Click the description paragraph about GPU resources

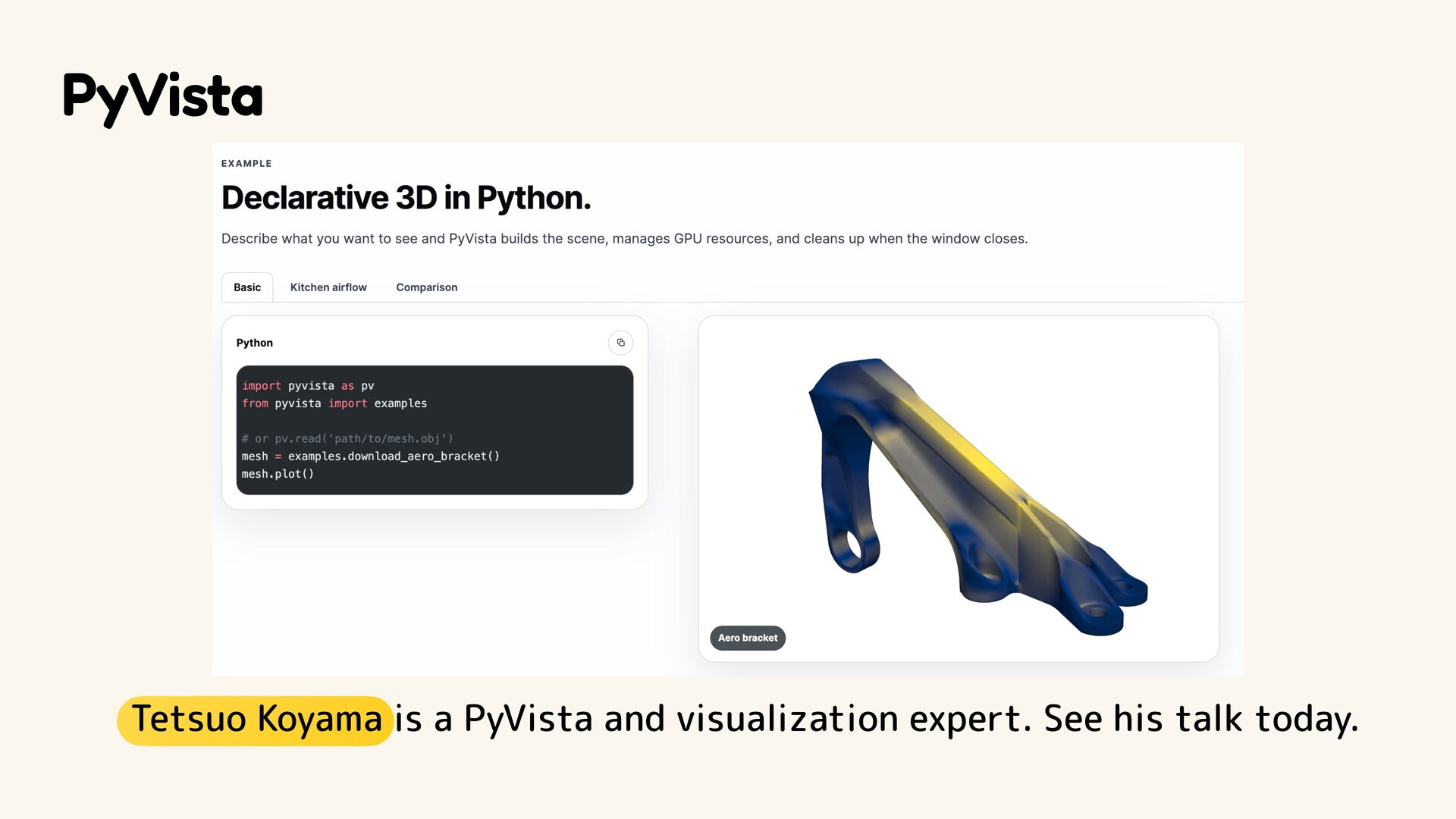[x=625, y=239]
